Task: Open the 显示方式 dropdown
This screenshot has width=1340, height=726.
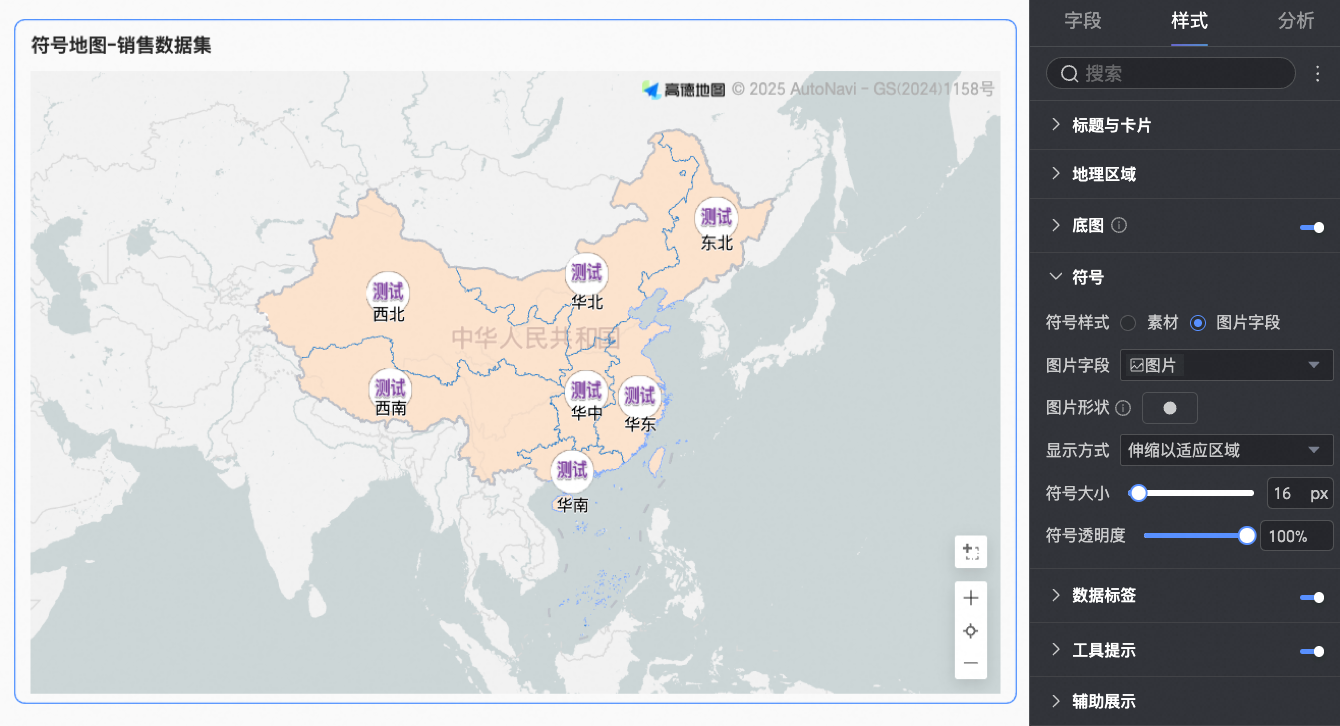Action: coord(1227,450)
